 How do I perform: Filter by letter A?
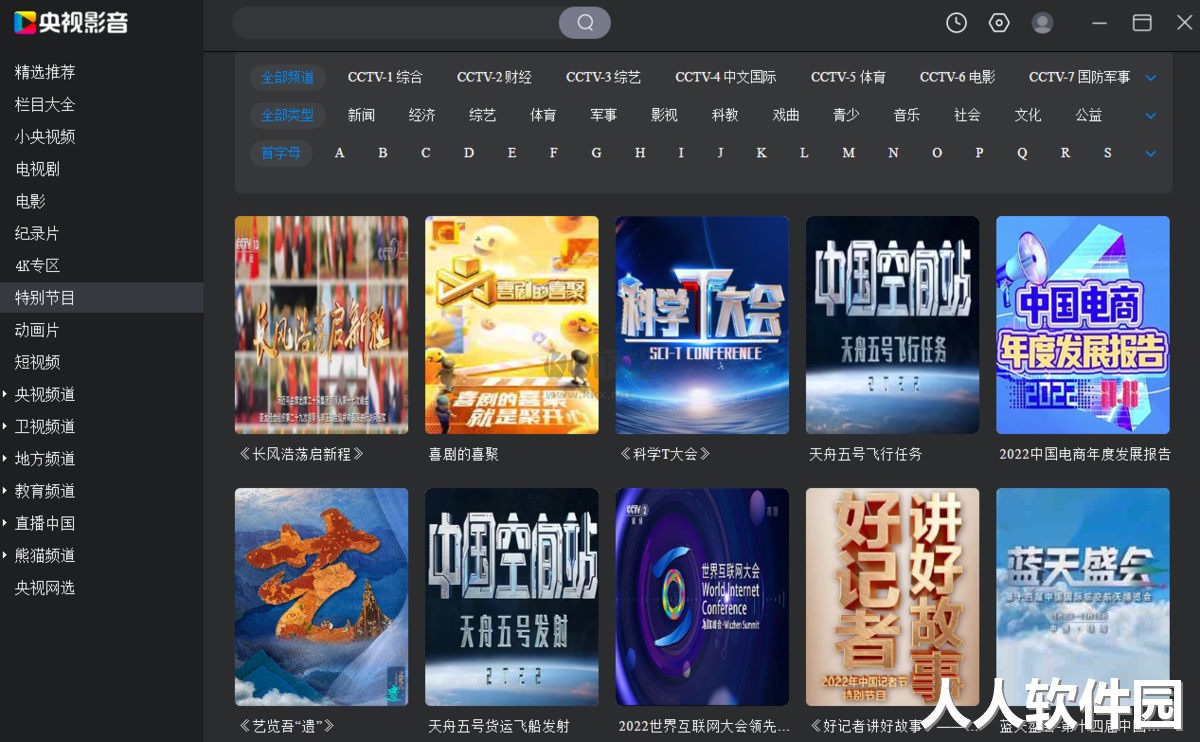tap(340, 153)
